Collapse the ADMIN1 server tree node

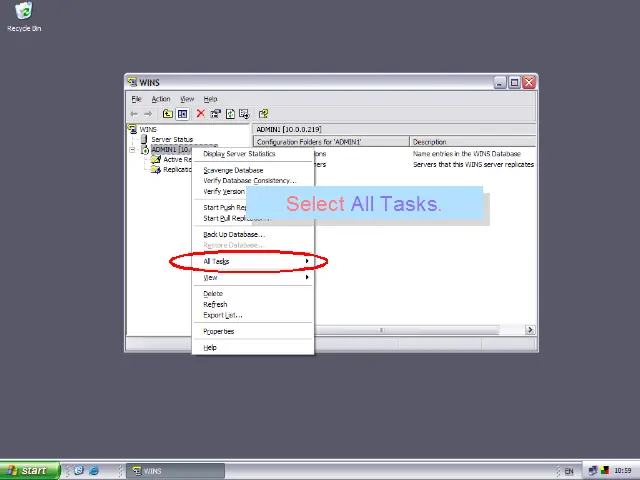point(133,150)
